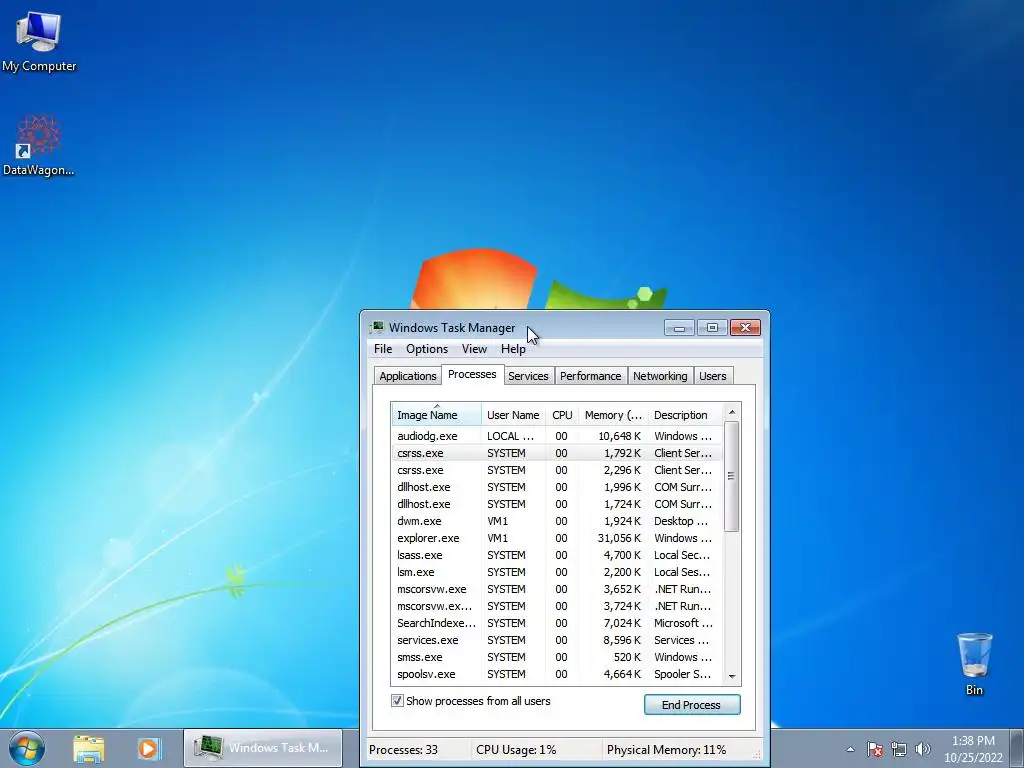Click the Show Desktop strip by clock

pos(1018,748)
